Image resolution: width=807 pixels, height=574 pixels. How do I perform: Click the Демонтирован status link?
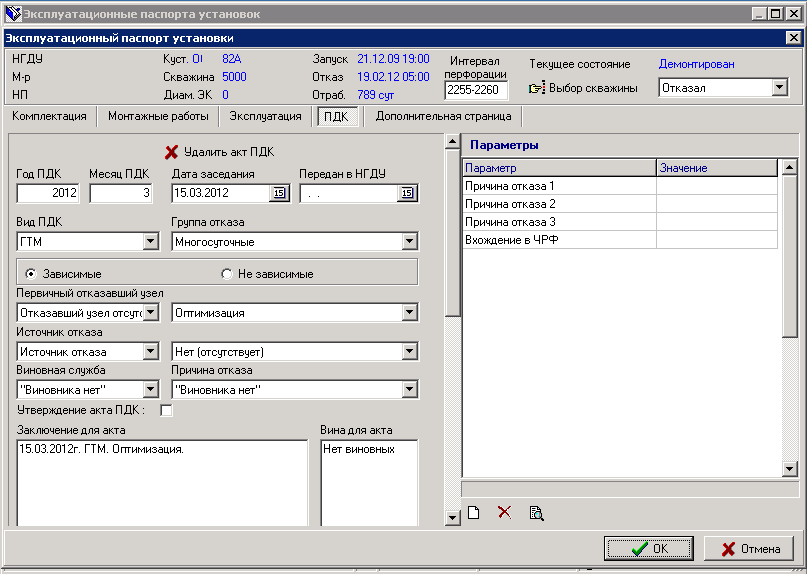pos(696,64)
